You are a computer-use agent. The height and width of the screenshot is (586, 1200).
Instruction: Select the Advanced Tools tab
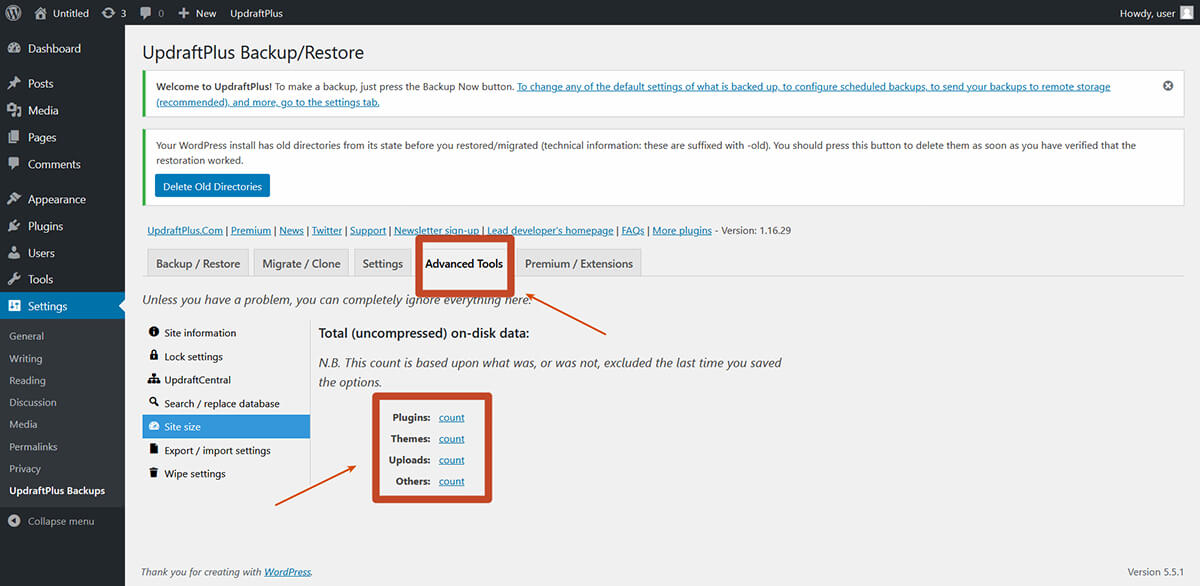tap(464, 264)
